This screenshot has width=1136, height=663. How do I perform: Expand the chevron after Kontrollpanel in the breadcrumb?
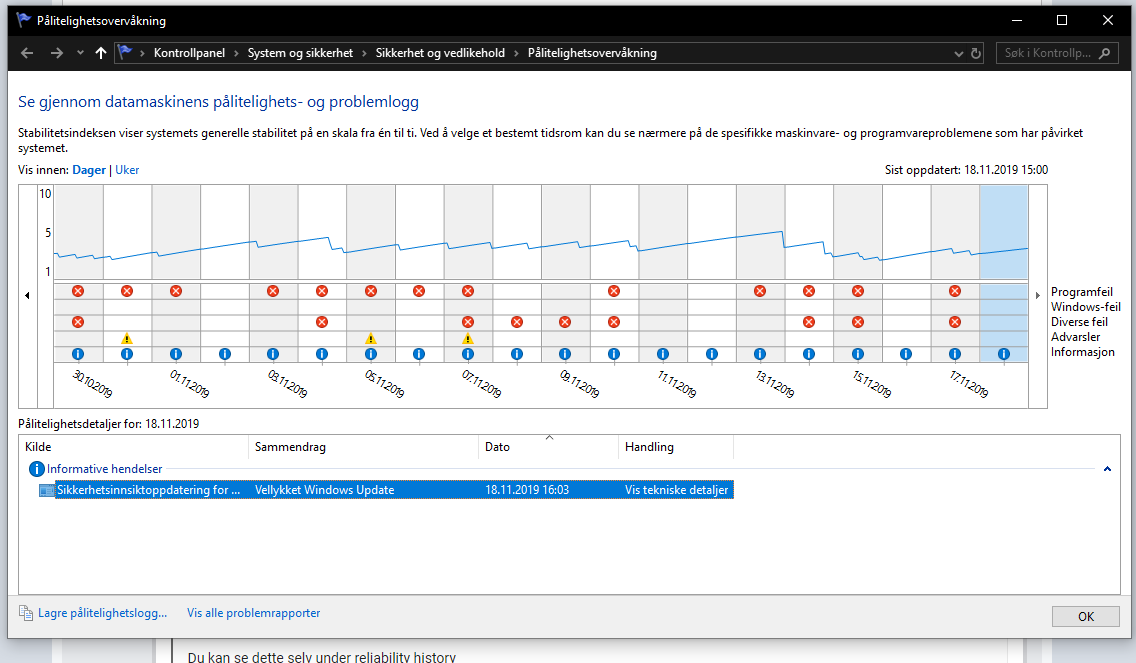236,53
